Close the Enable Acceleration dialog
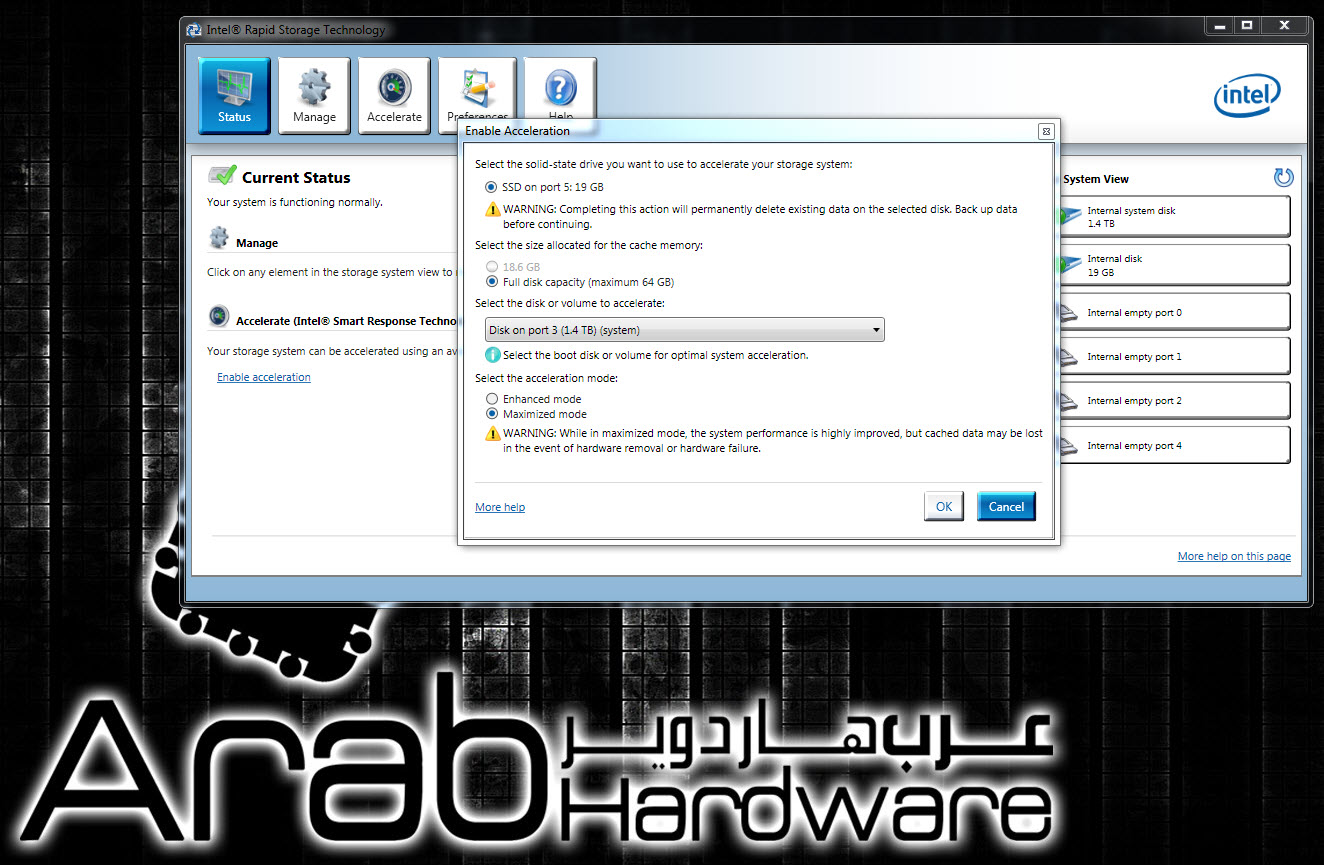 click(1045, 131)
